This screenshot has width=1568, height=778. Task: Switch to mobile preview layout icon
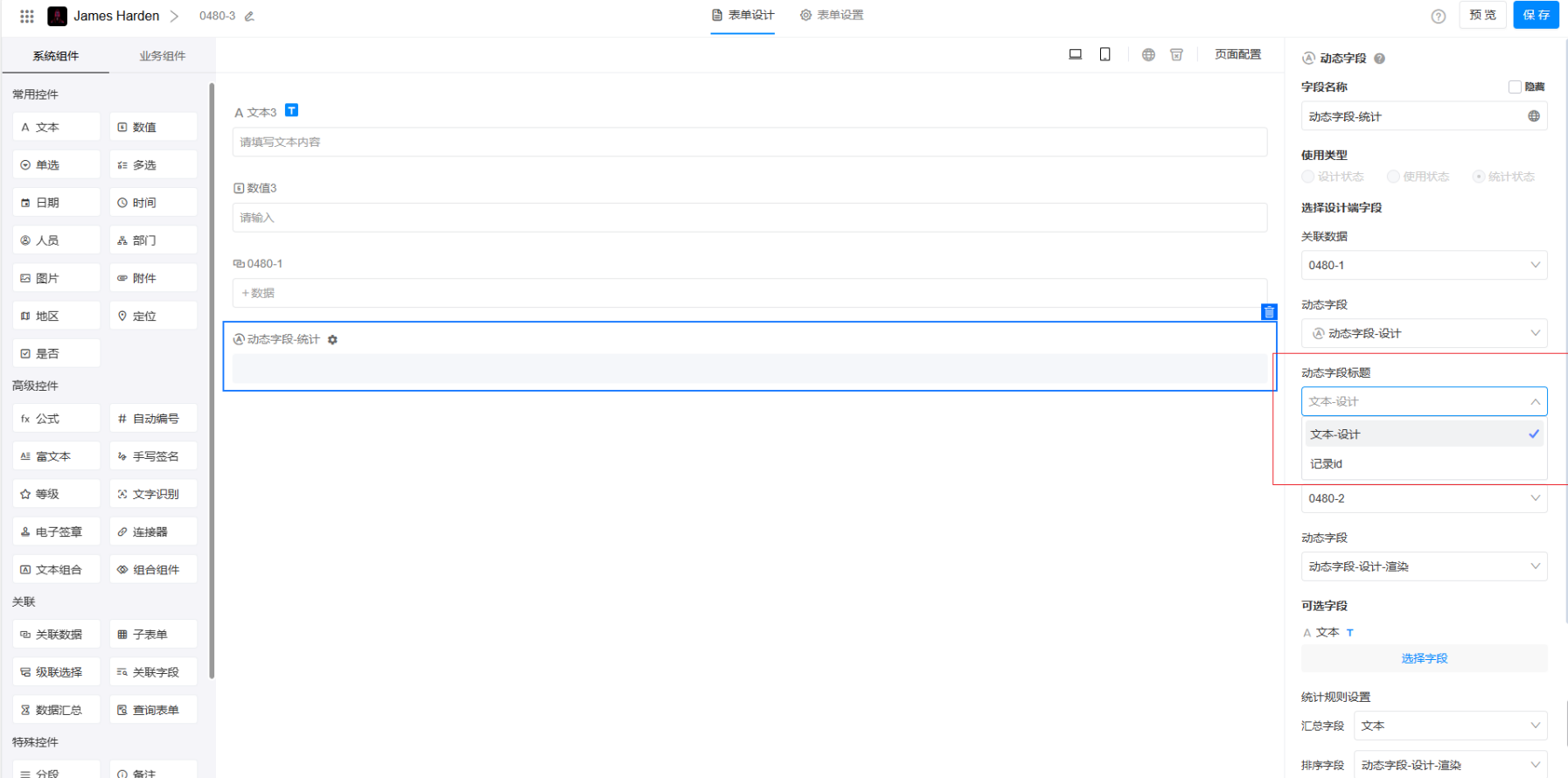tap(1105, 54)
